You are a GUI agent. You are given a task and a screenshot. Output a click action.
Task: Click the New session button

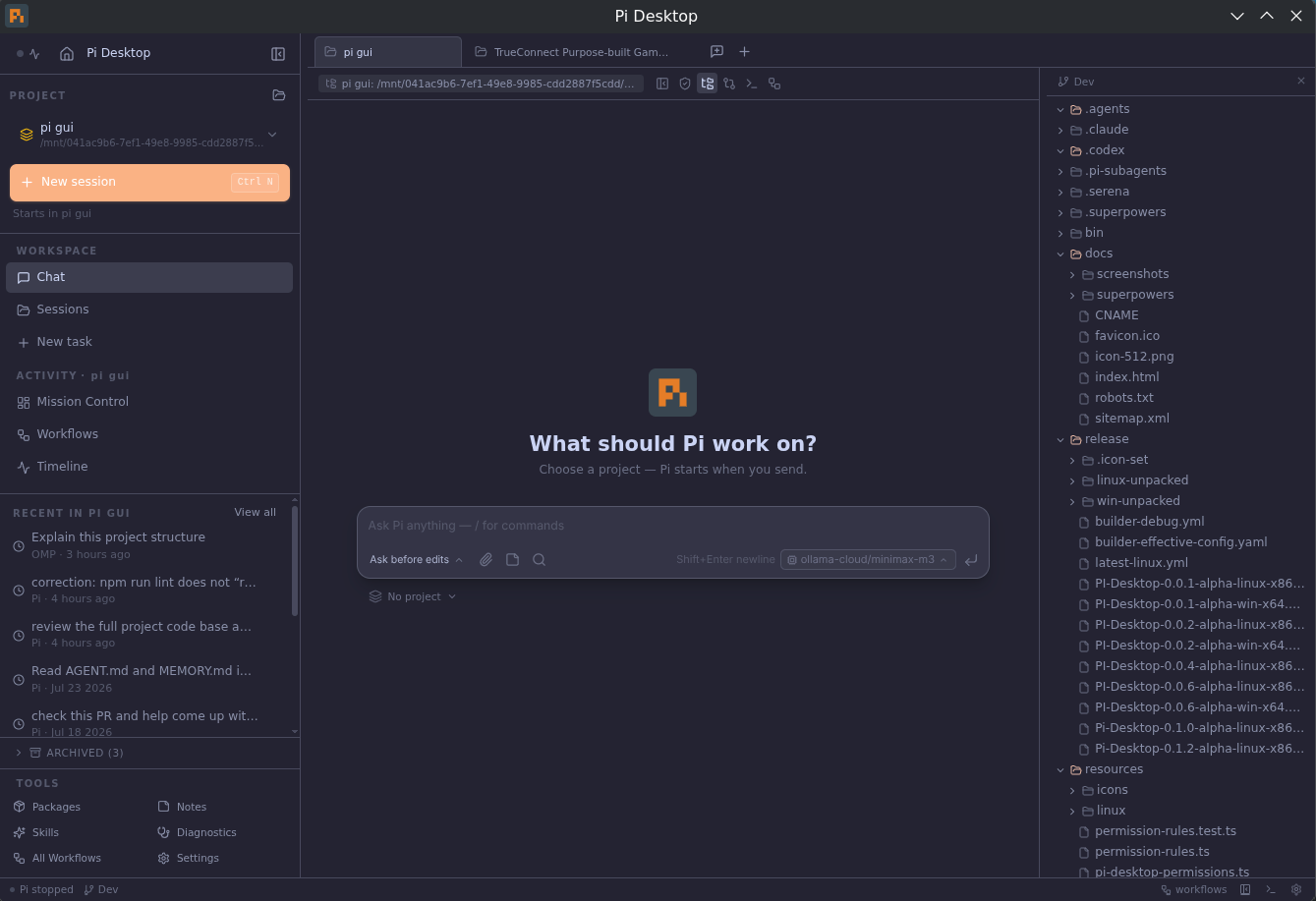click(149, 182)
